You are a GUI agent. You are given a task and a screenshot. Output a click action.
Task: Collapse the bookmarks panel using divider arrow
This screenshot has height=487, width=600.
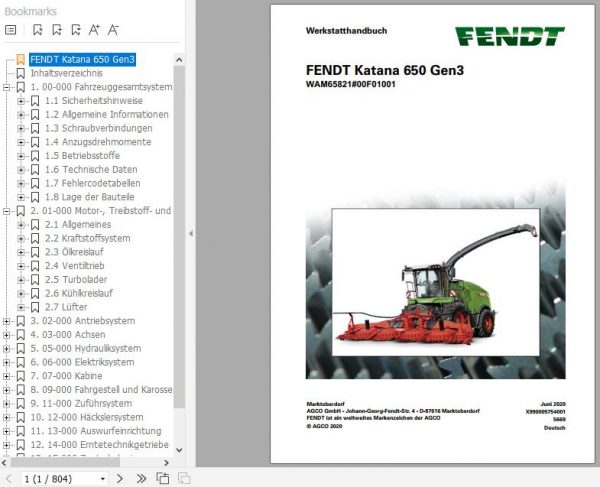[x=191, y=233]
